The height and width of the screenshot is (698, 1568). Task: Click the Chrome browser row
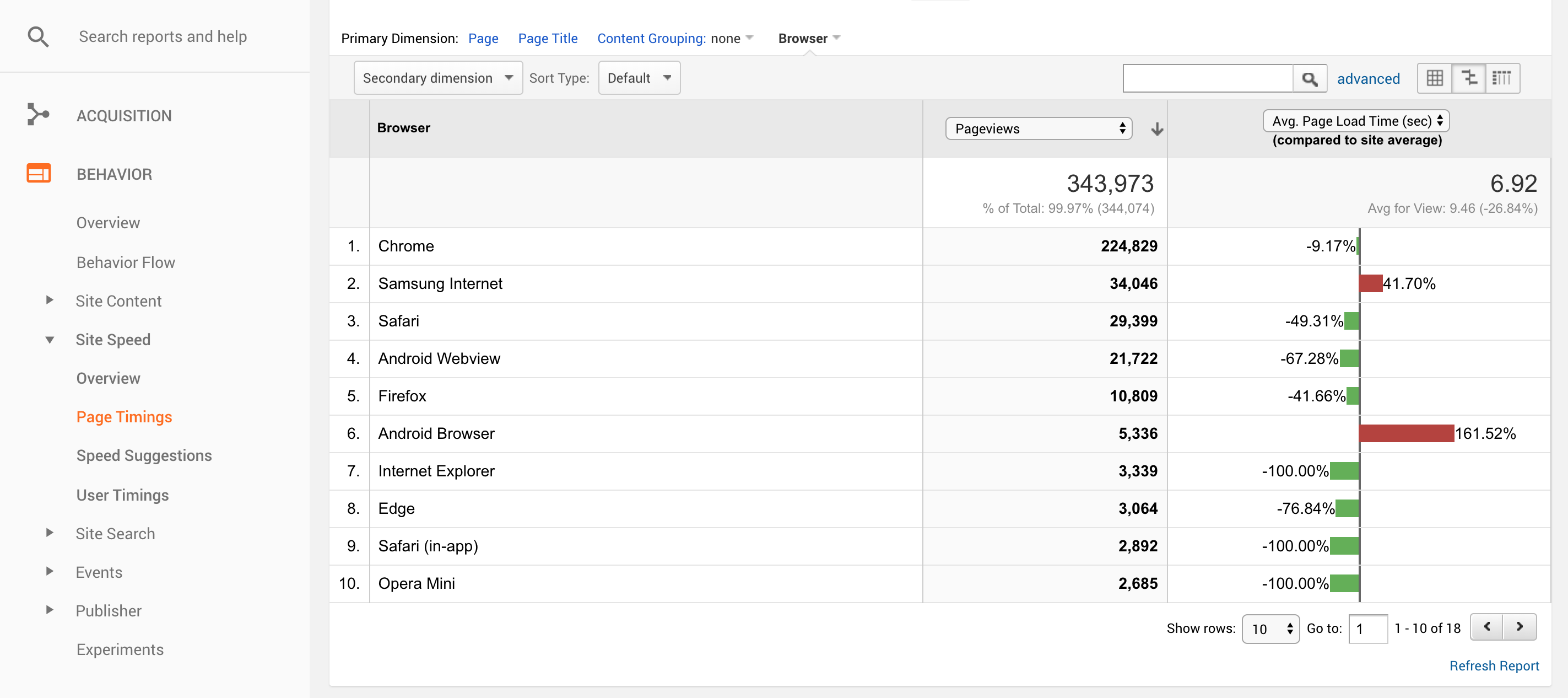(940, 246)
